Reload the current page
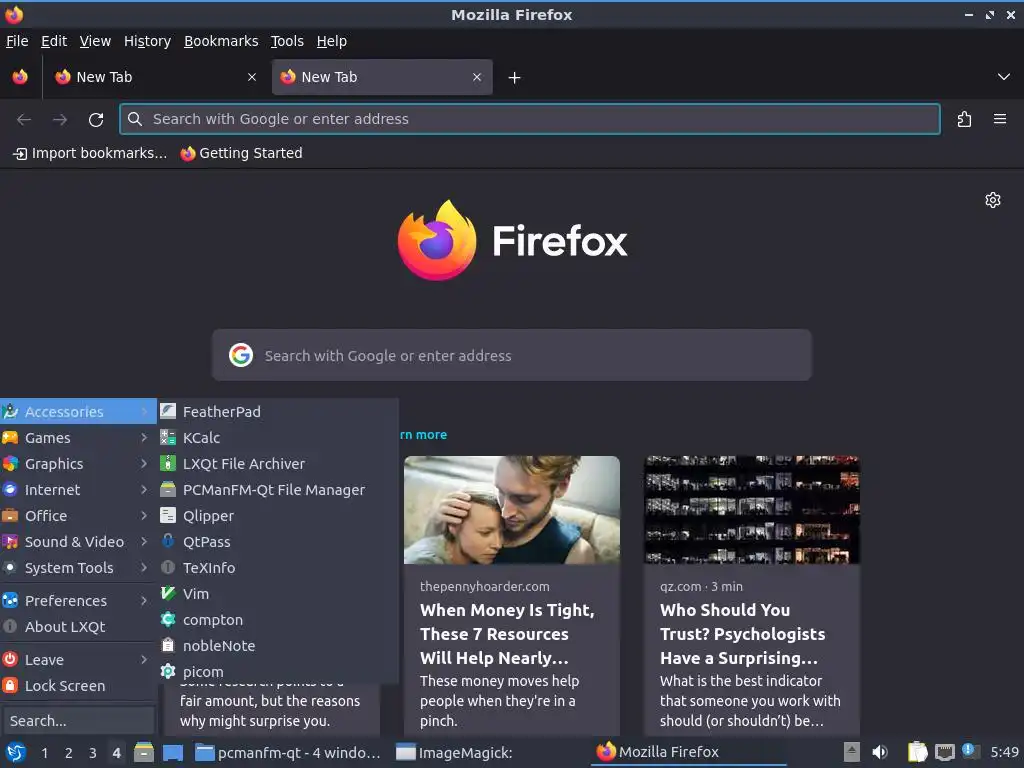Image resolution: width=1024 pixels, height=768 pixels. (x=96, y=120)
